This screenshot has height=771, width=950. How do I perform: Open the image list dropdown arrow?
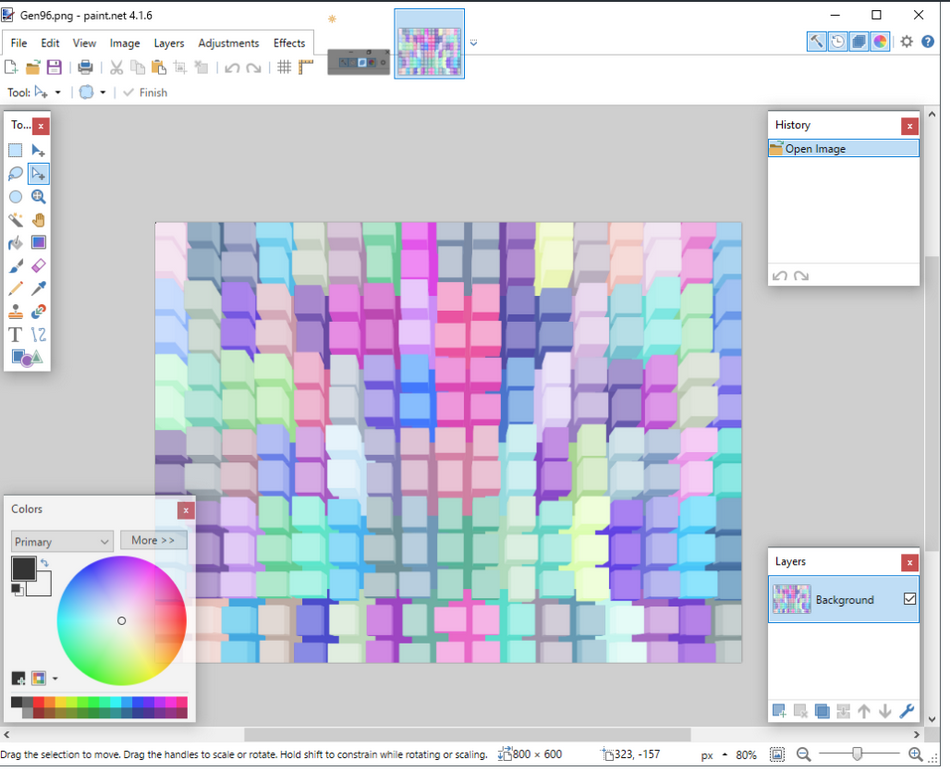pyautogui.click(x=474, y=43)
